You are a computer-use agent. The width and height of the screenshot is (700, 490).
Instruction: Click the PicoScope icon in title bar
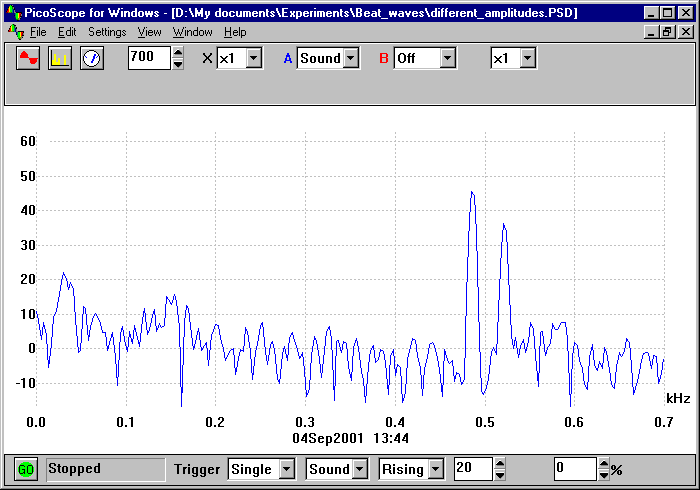coord(13,13)
